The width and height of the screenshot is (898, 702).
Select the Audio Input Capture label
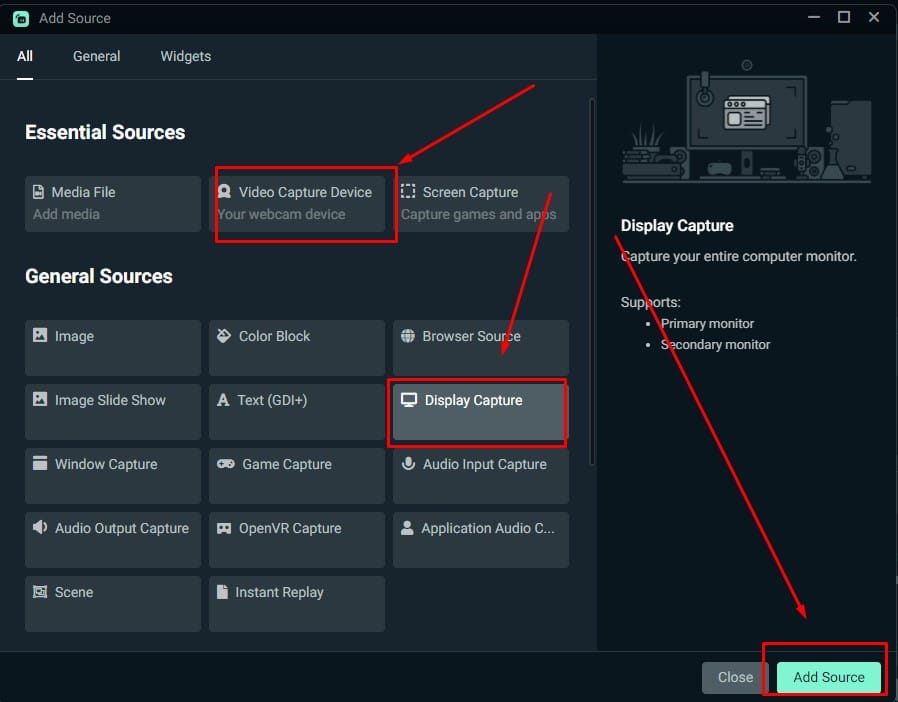485,464
